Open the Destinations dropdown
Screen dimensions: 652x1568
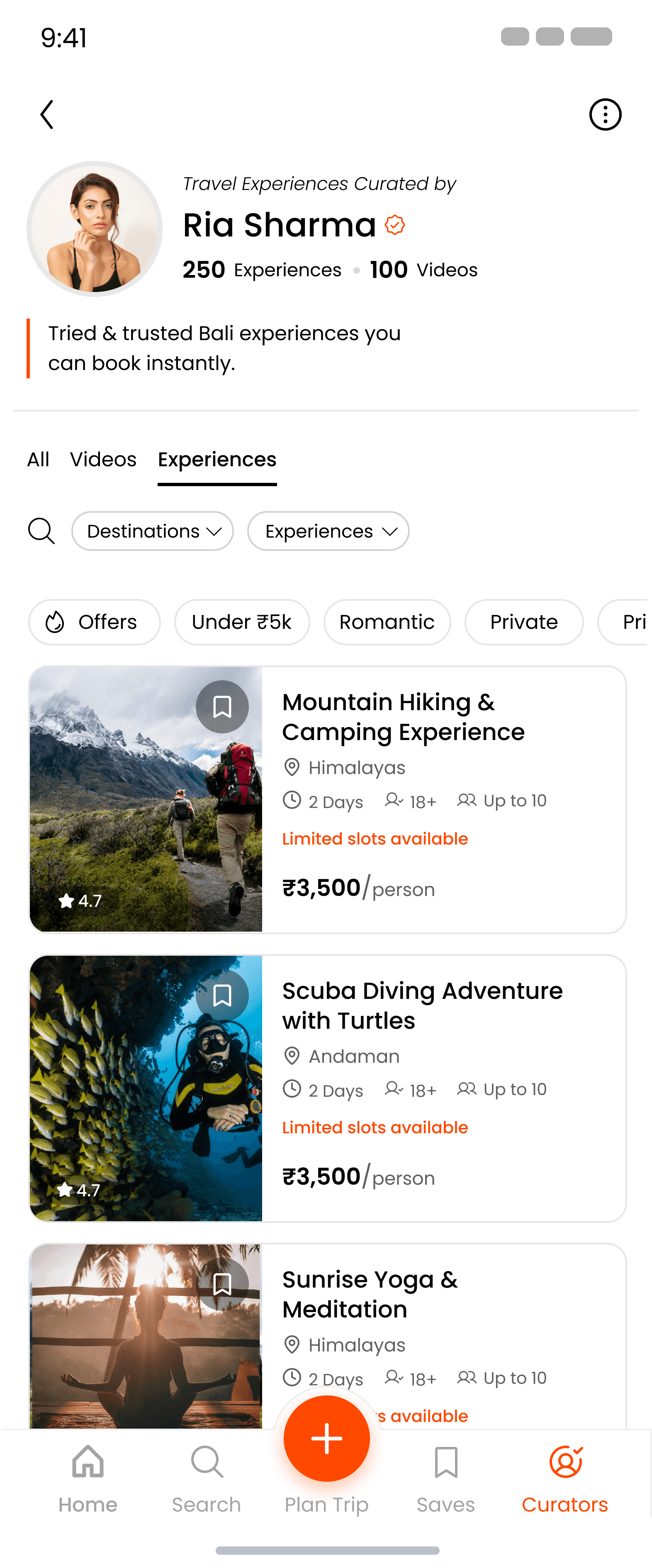pyautogui.click(x=152, y=531)
